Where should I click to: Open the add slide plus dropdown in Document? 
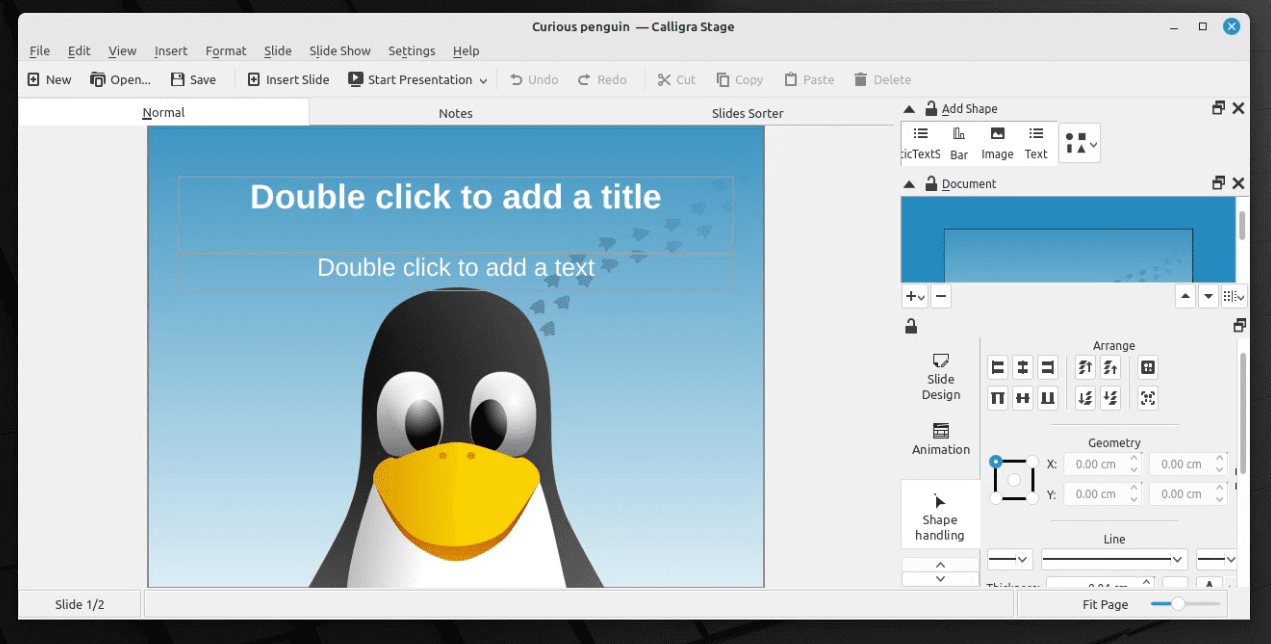tap(915, 296)
